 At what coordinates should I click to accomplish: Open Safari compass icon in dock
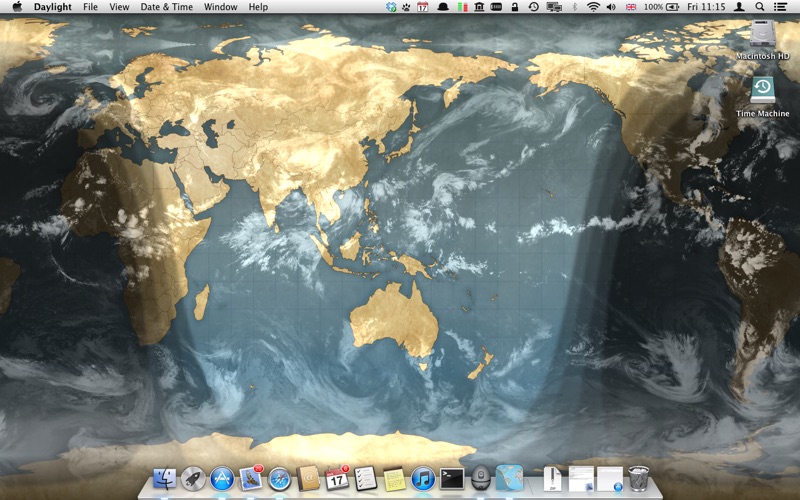[279, 479]
